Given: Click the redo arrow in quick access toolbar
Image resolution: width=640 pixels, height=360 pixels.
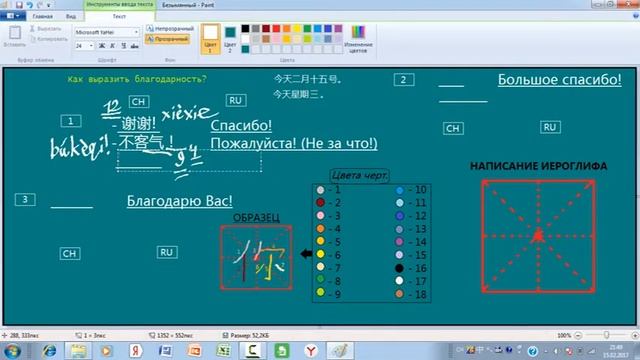Looking at the screenshot, I should (40, 5).
